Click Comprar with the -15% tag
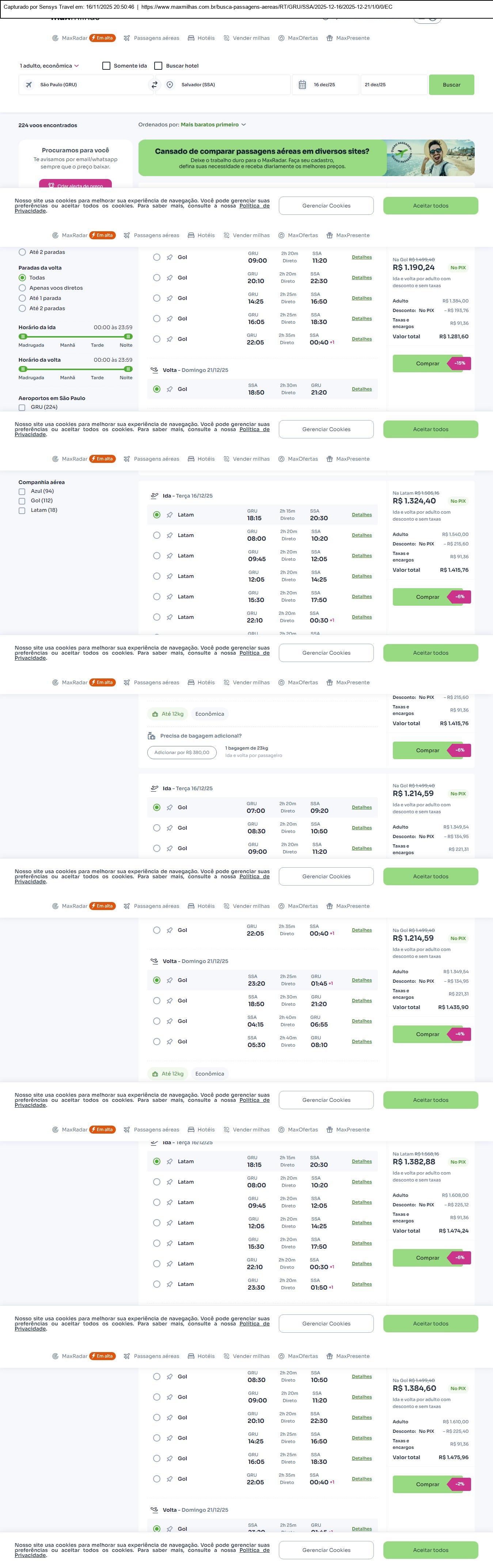The width and height of the screenshot is (493, 1568). point(427,364)
